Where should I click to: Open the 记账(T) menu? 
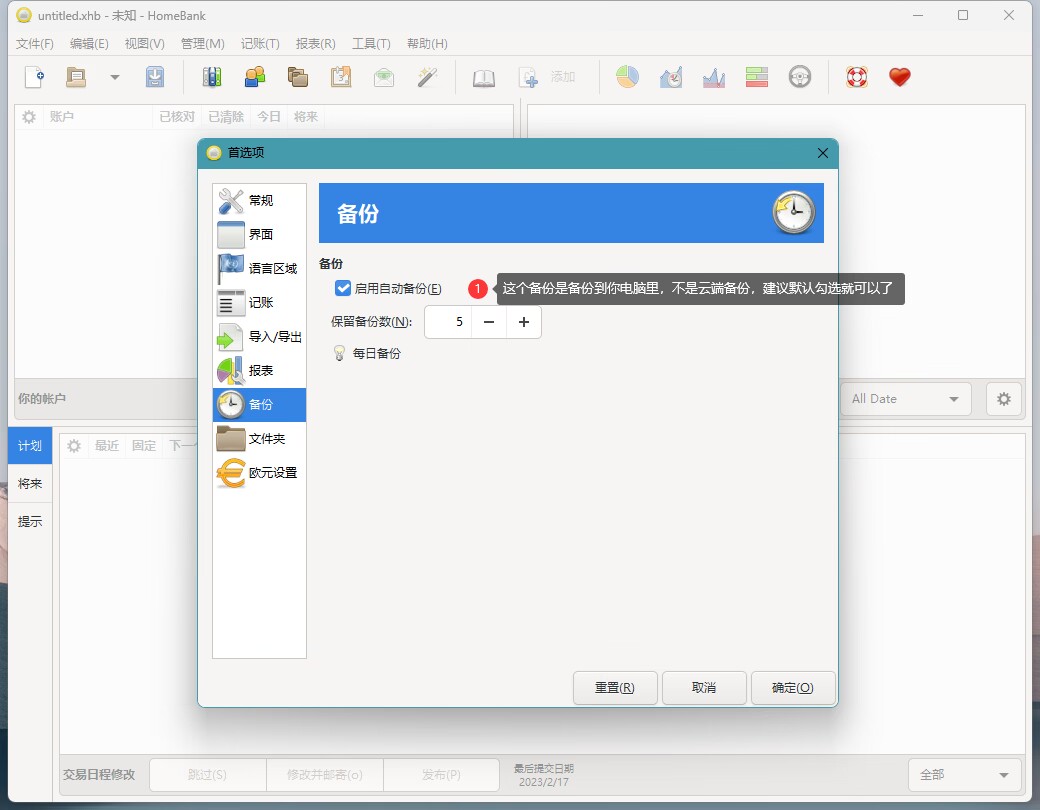tap(260, 44)
